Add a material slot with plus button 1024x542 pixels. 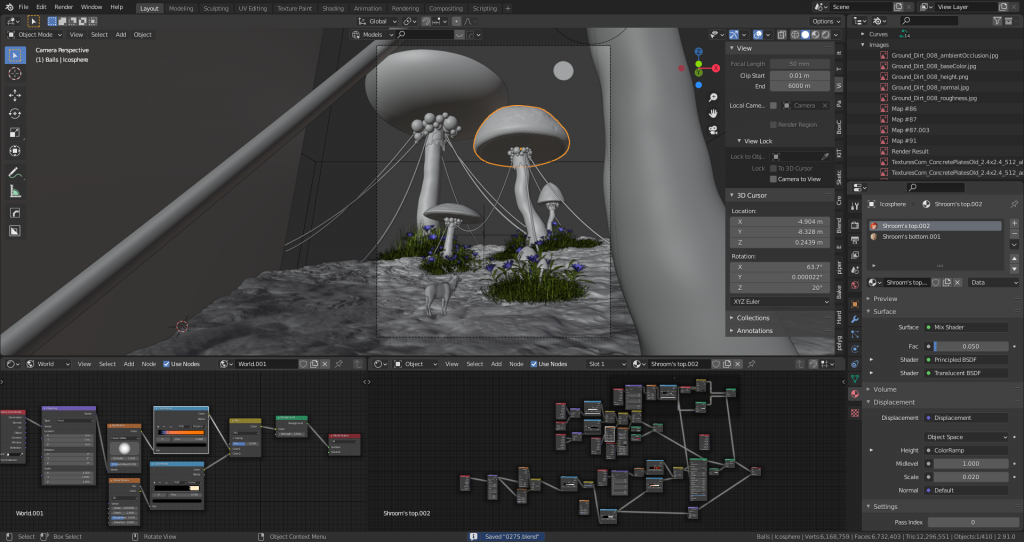point(1014,223)
